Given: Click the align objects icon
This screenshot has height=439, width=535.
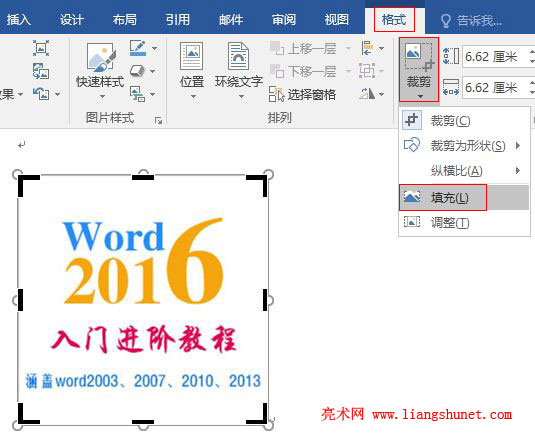Looking at the screenshot, I should (367, 48).
